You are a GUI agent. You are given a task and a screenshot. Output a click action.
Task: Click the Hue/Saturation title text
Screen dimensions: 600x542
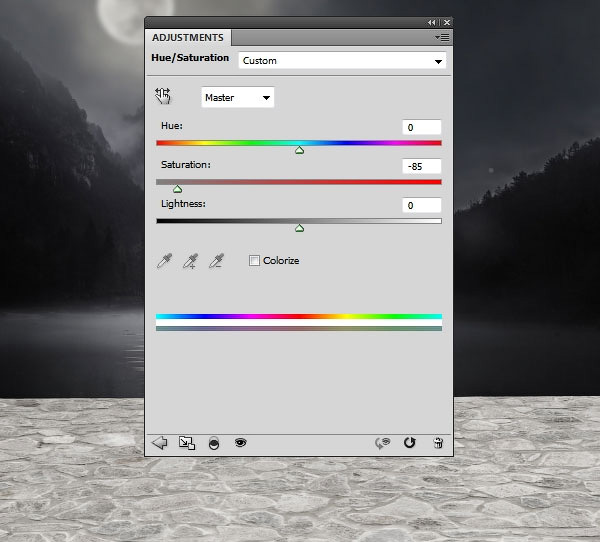coord(190,58)
